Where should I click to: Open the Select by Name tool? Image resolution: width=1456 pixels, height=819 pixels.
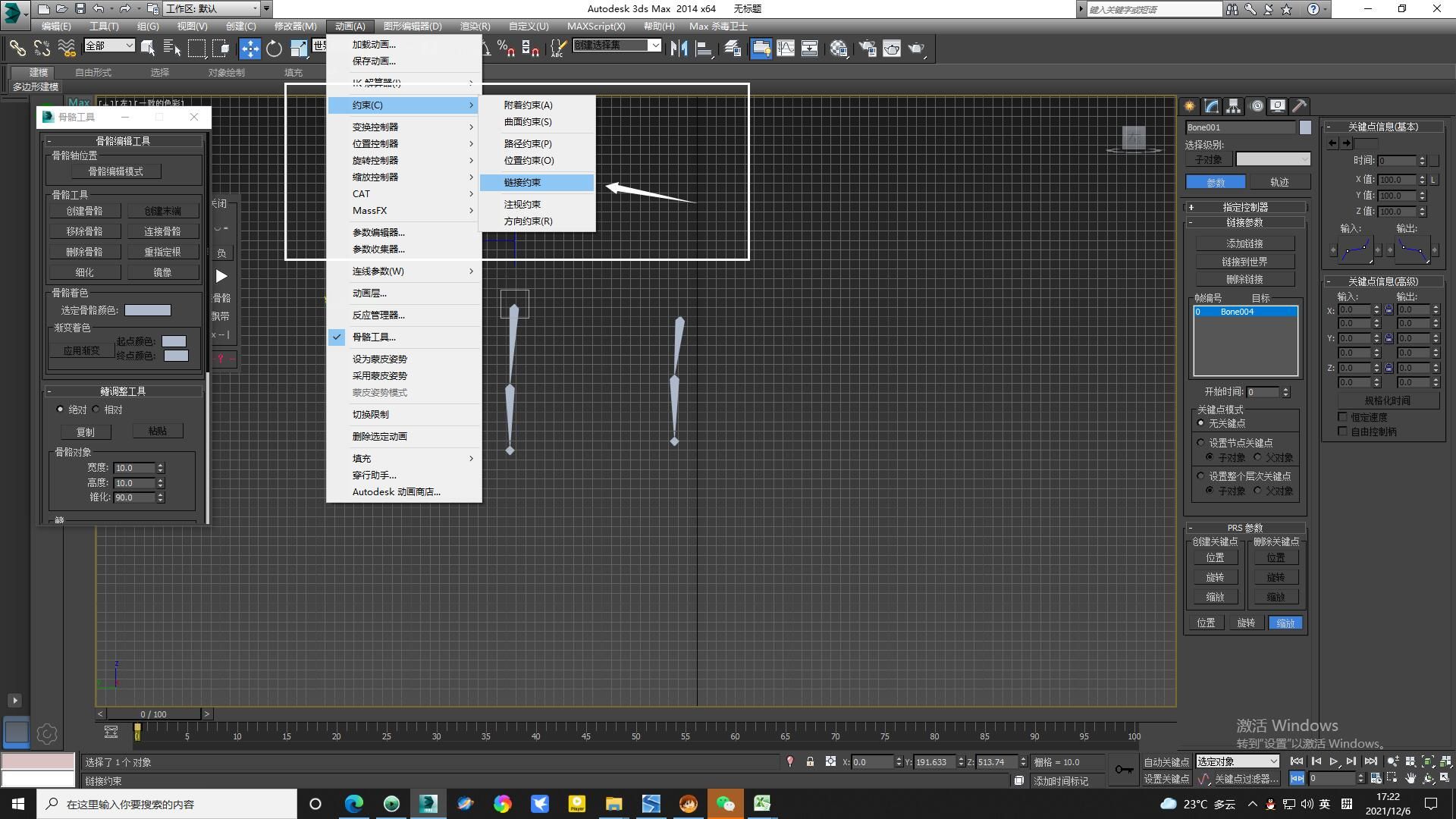click(172, 49)
